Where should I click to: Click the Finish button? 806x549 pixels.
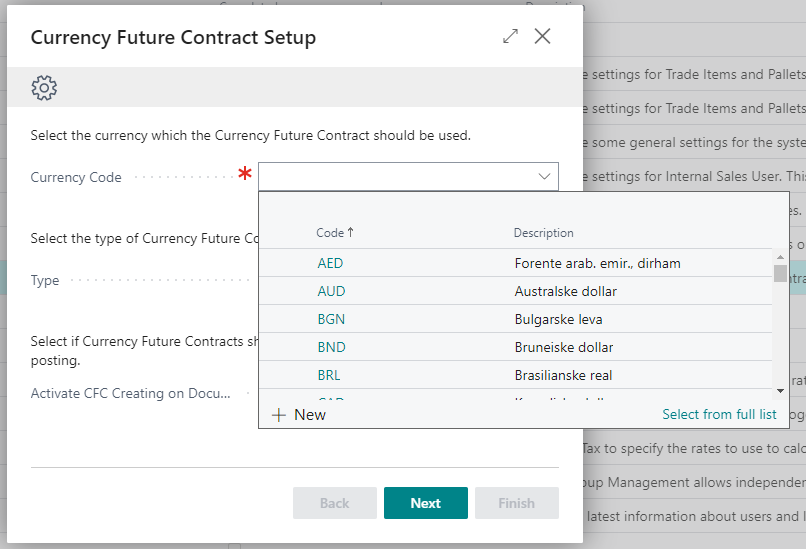tap(516, 503)
